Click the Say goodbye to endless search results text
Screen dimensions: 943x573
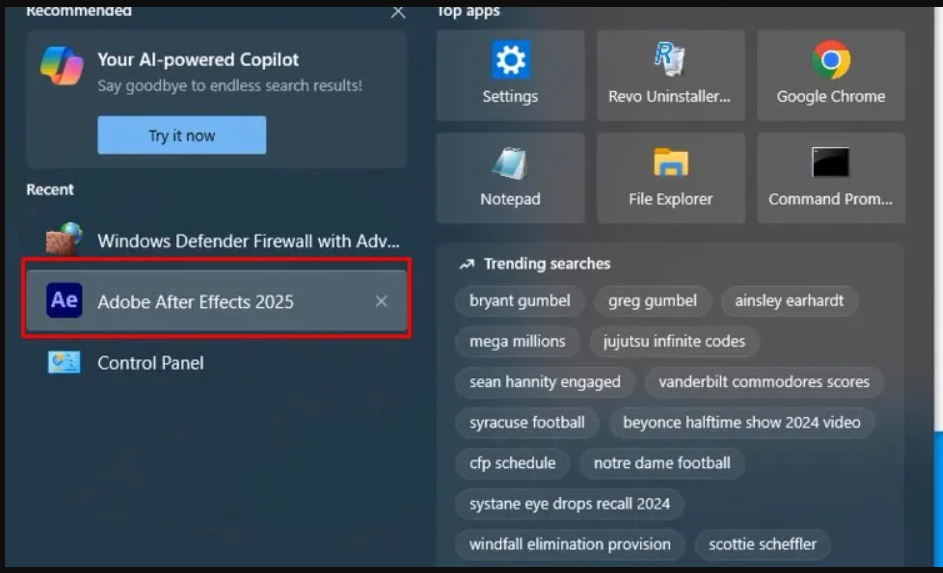point(230,85)
